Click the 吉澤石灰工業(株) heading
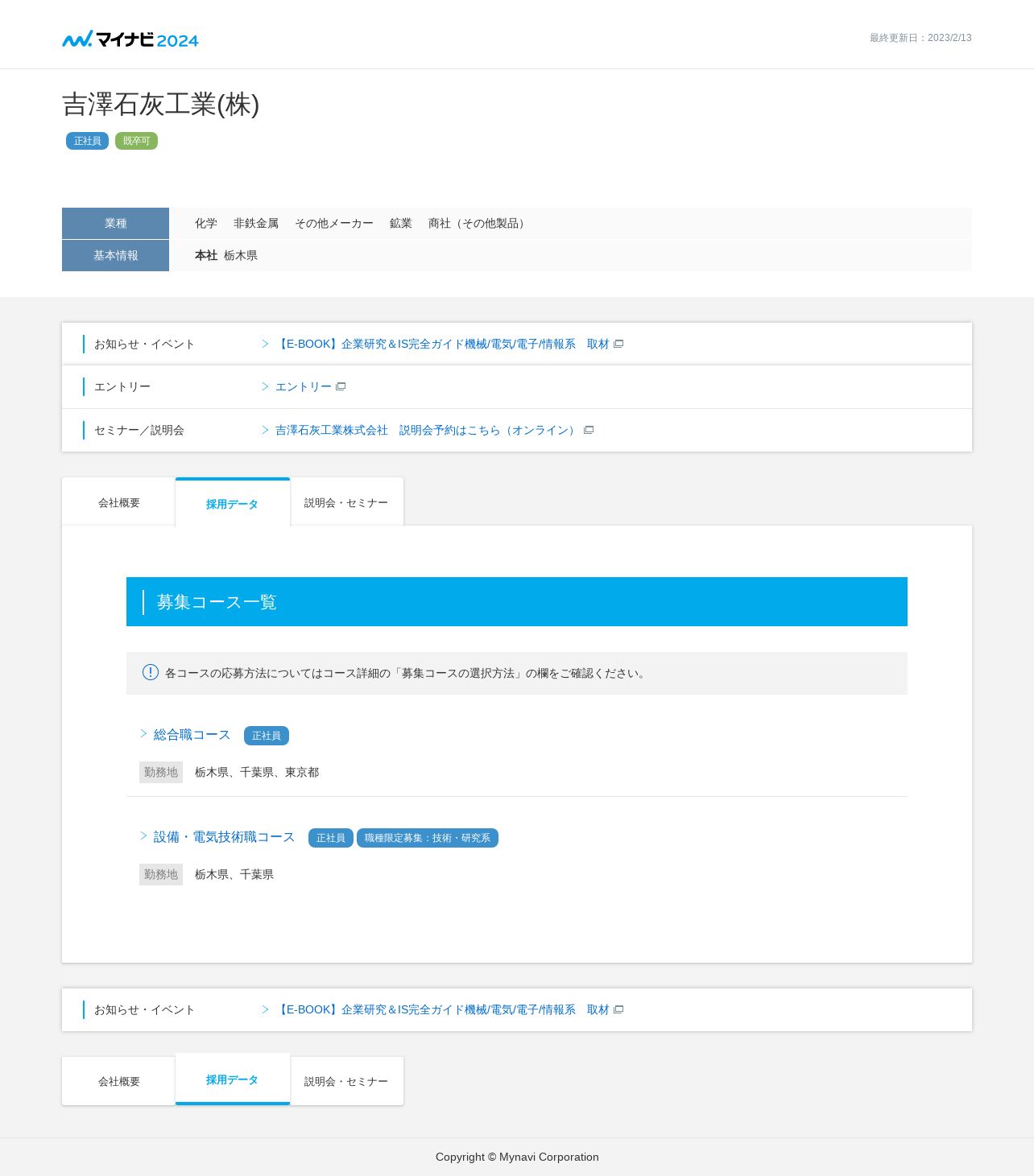The height and width of the screenshot is (1176, 1034). point(161,104)
